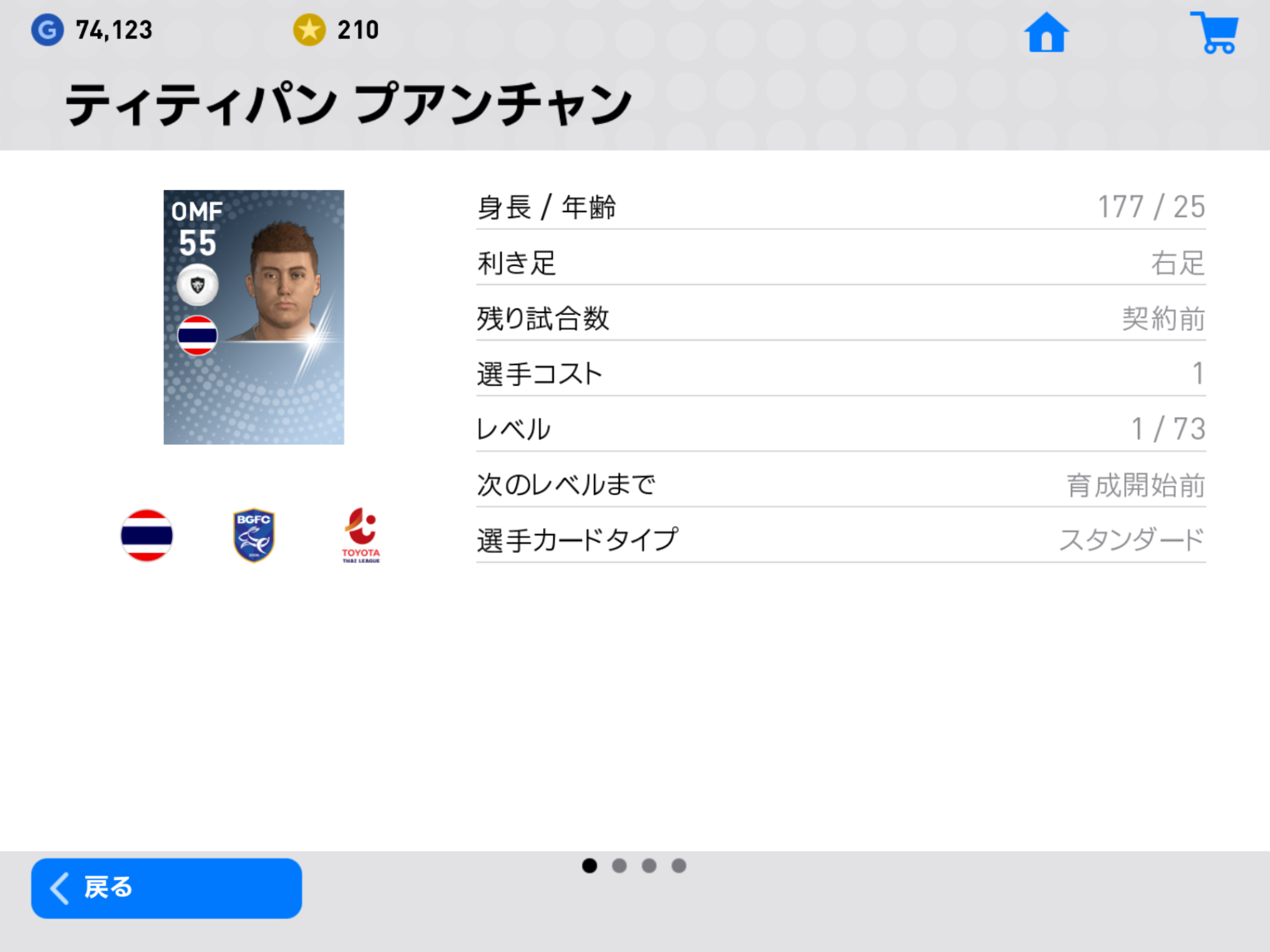Viewport: 1270px width, 952px height.
Task: Tap the BGFC club crest
Action: (254, 535)
